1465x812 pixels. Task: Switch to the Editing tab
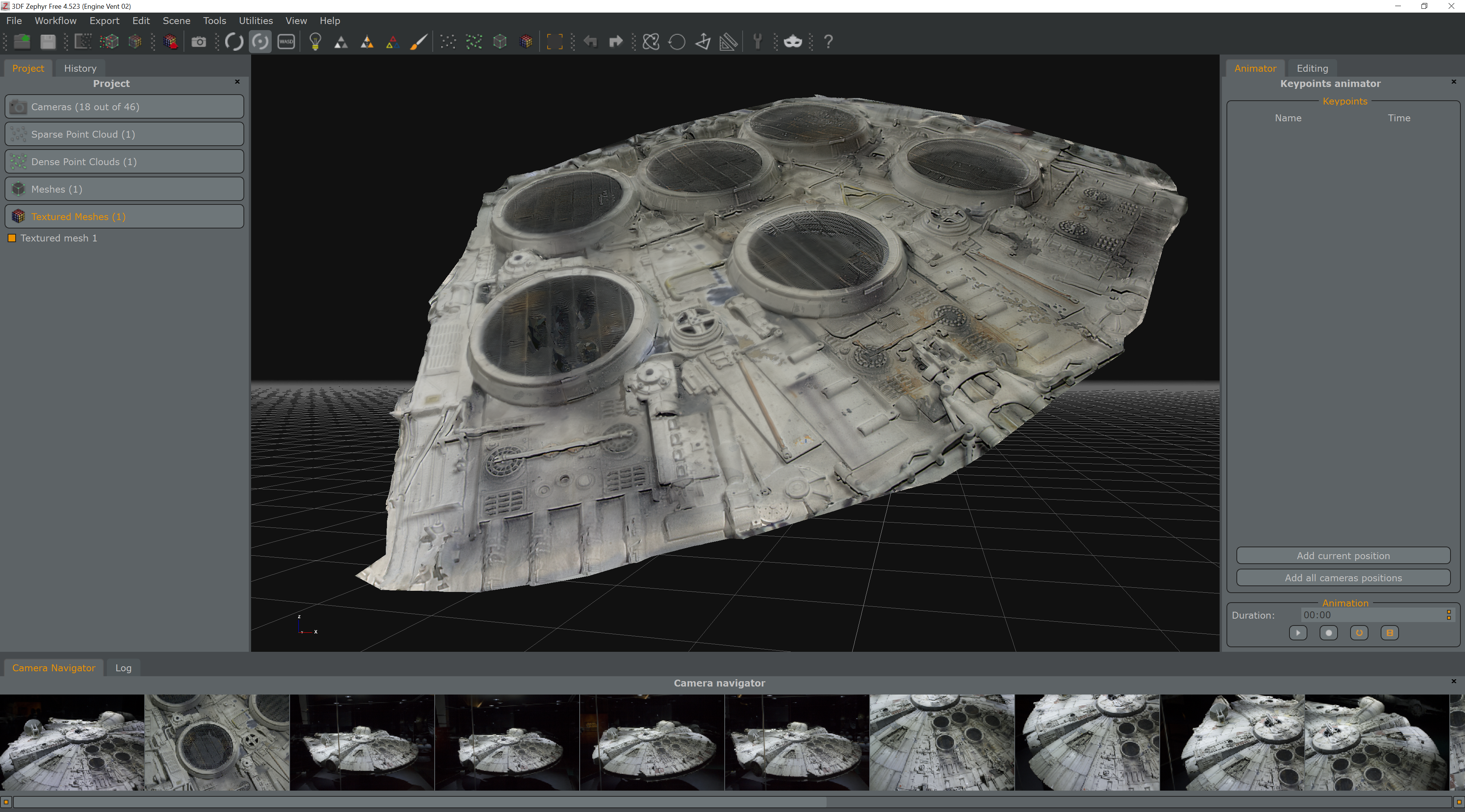pos(1312,68)
